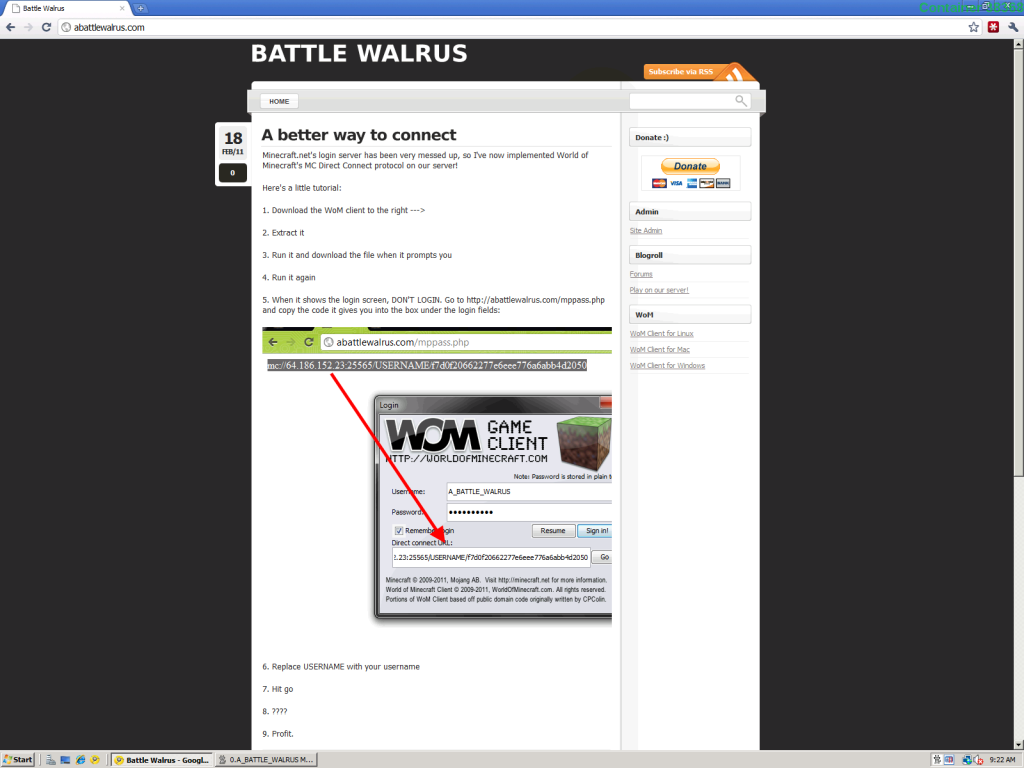The image size is (1024, 768).
Task: Open the red asterisk extension icon
Action: pos(993,27)
